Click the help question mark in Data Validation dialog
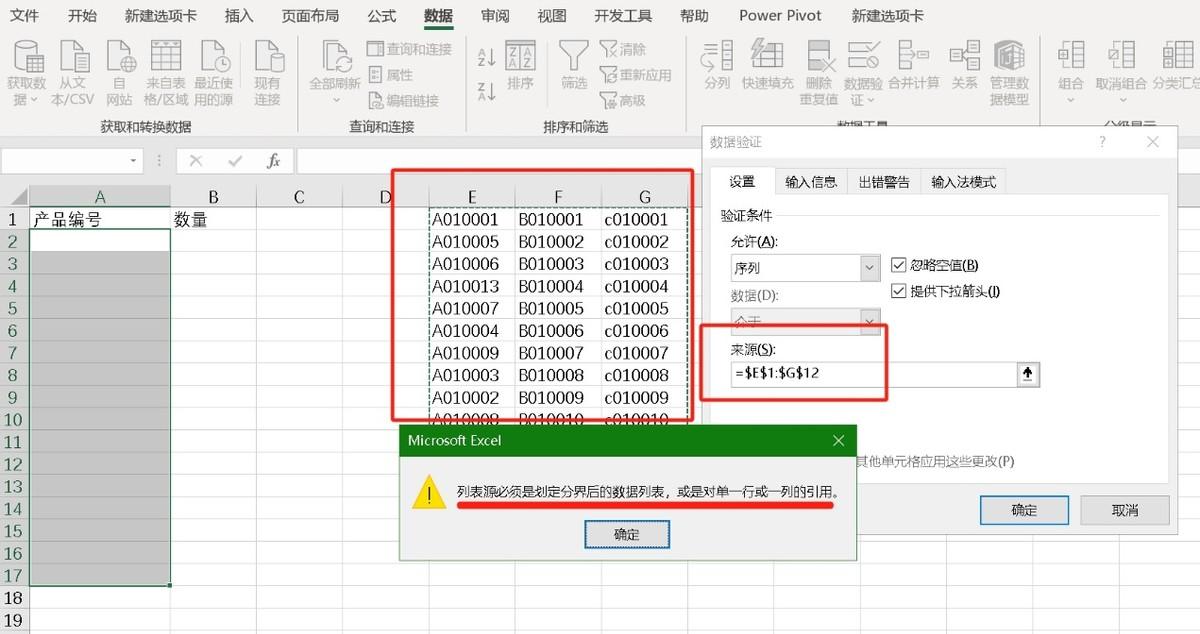The image size is (1200, 634). (1103, 143)
